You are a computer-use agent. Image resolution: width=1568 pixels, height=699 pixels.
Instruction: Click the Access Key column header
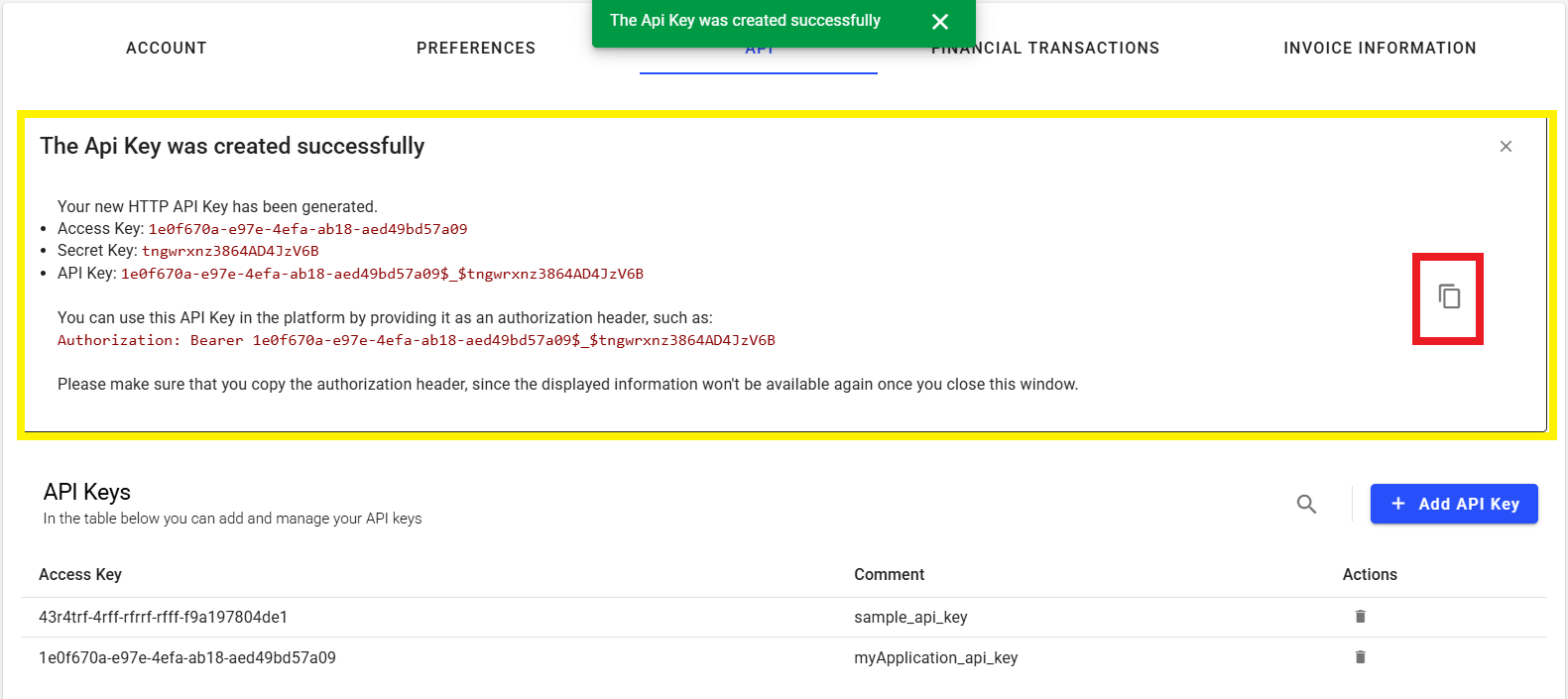80,575
